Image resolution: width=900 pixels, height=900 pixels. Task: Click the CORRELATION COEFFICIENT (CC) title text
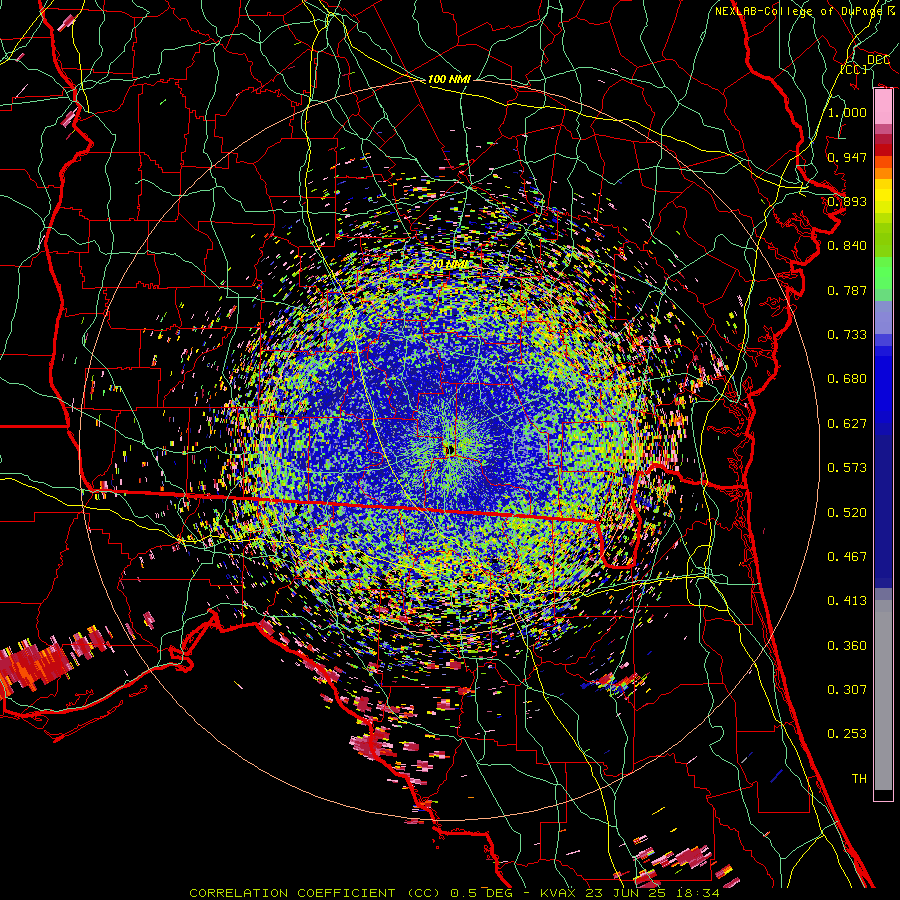[315, 893]
